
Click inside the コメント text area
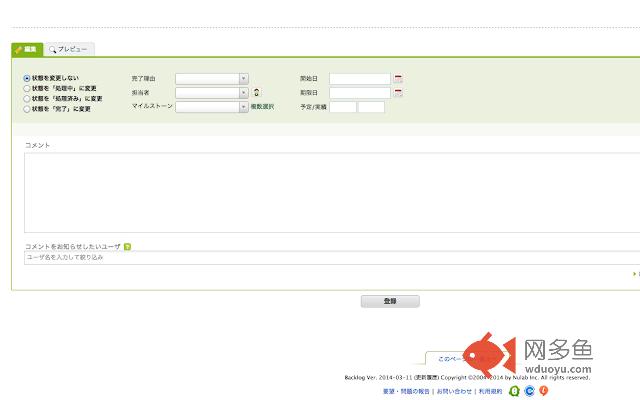[x=332, y=193]
